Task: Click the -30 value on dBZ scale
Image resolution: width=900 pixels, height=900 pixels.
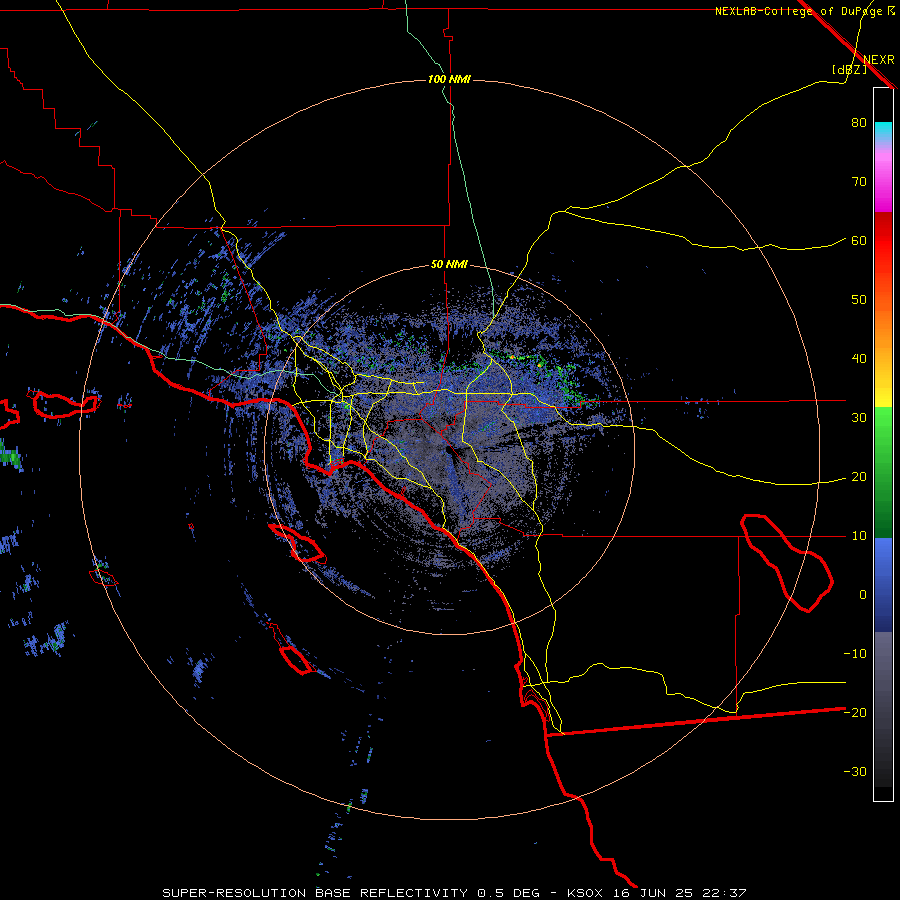Action: click(855, 772)
